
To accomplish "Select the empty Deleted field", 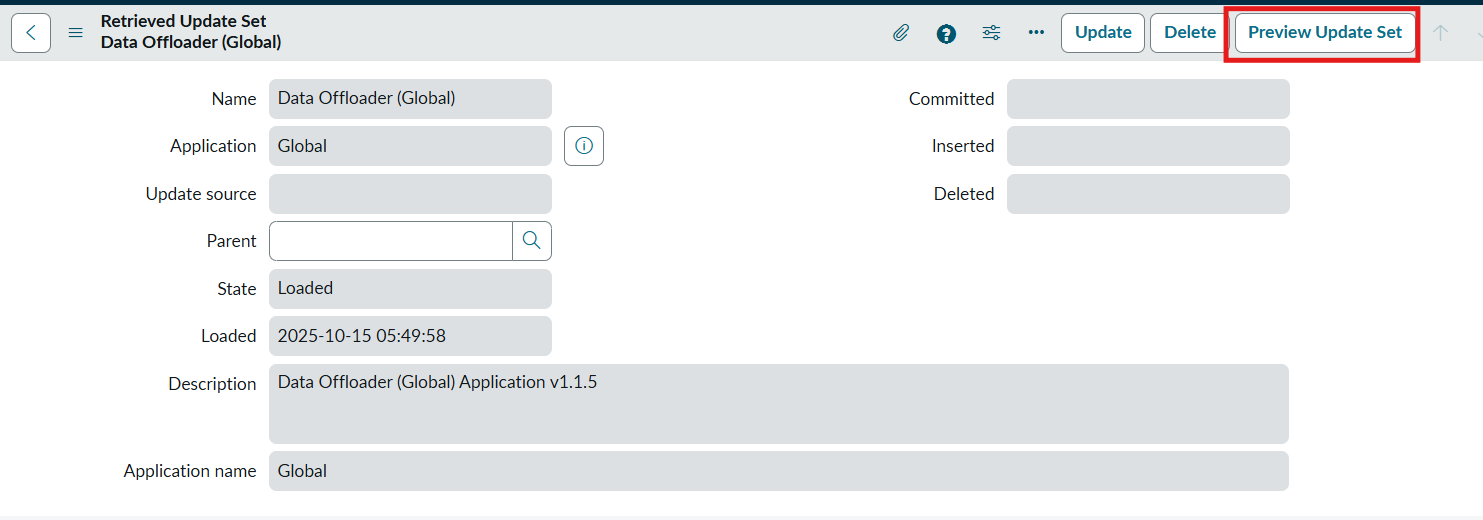I will [1148, 194].
